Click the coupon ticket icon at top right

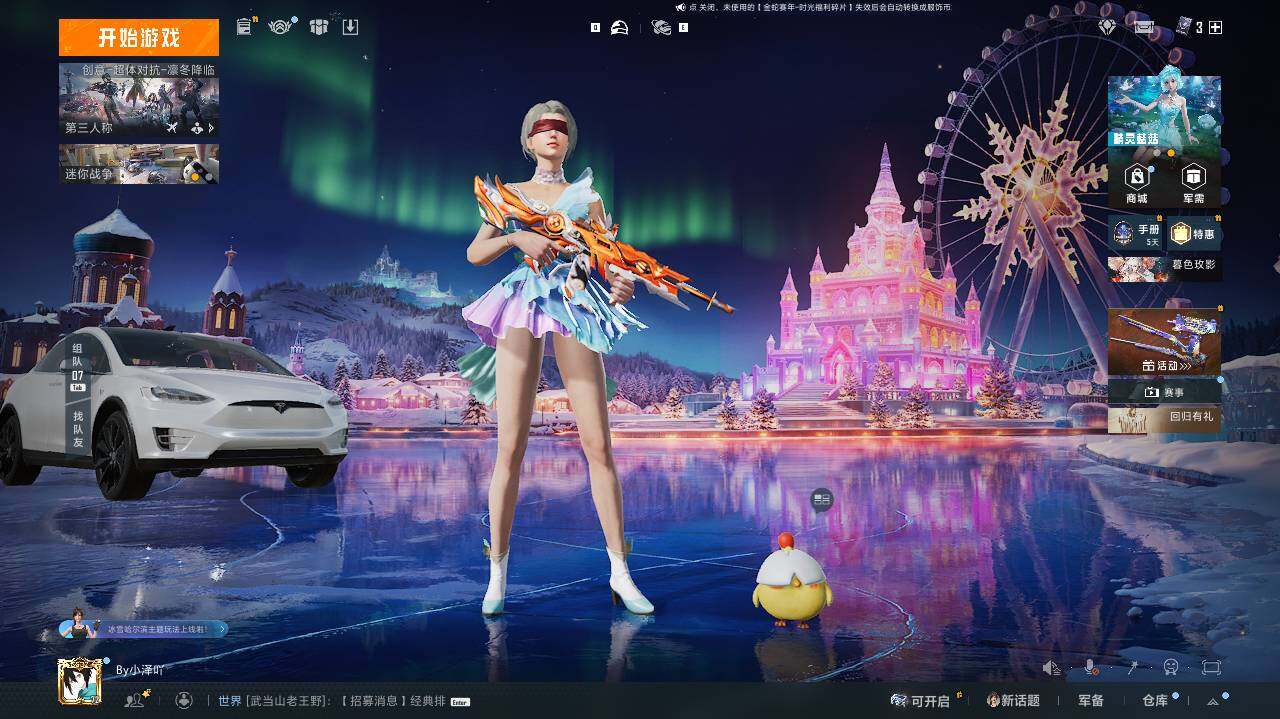click(x=1144, y=27)
